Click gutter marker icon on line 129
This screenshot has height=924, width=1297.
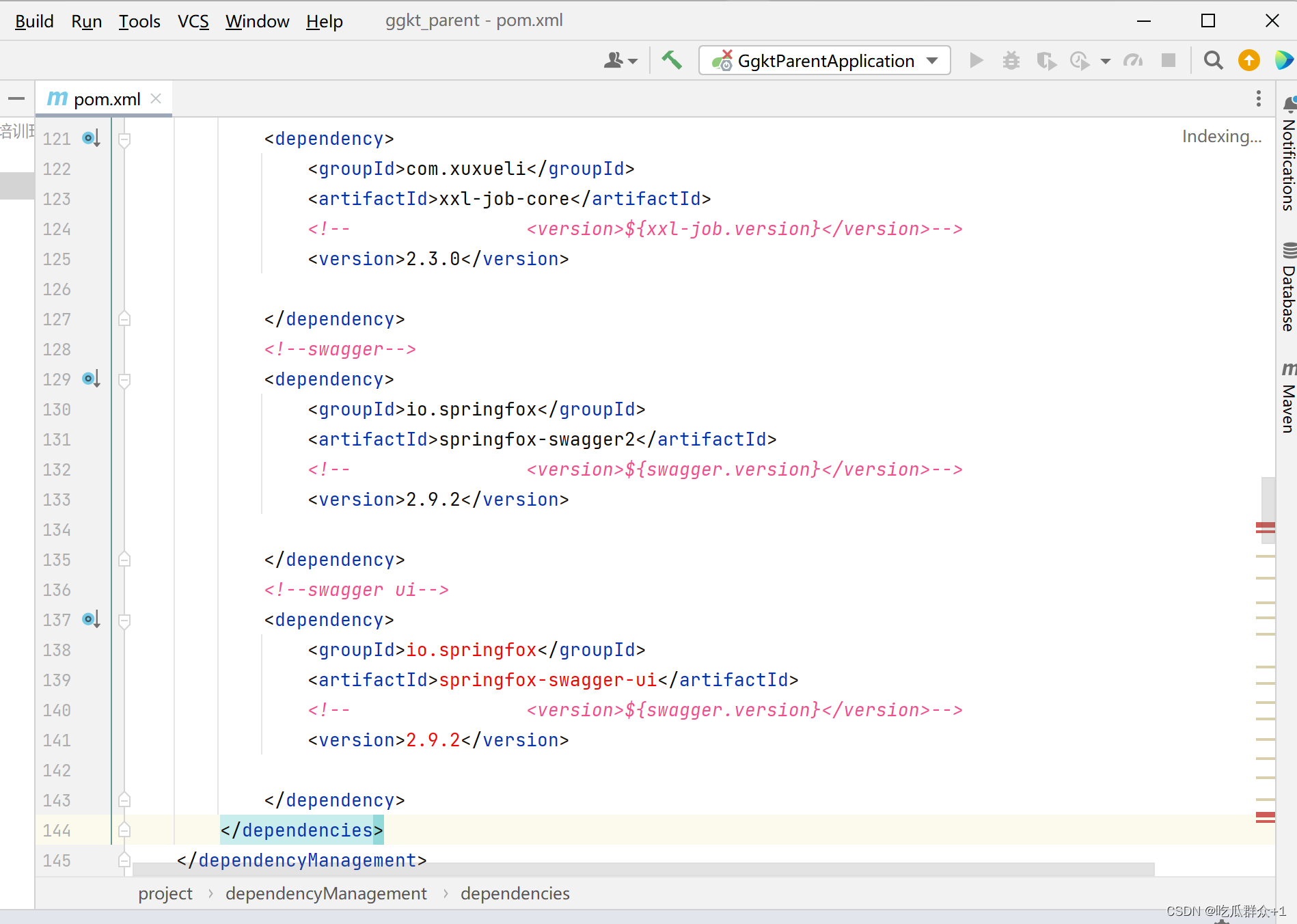point(91,379)
